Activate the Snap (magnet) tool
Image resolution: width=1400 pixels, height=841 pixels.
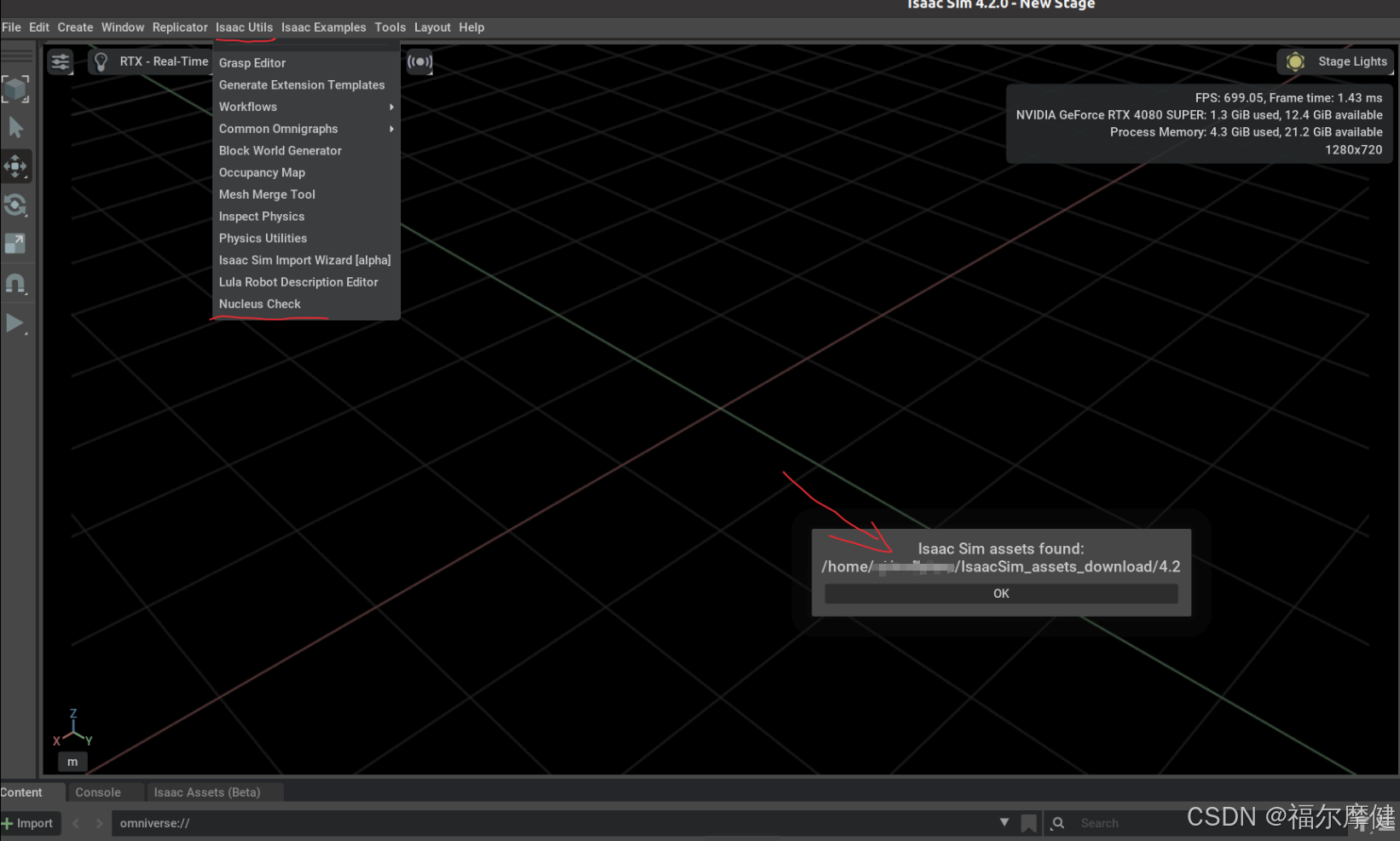[17, 283]
